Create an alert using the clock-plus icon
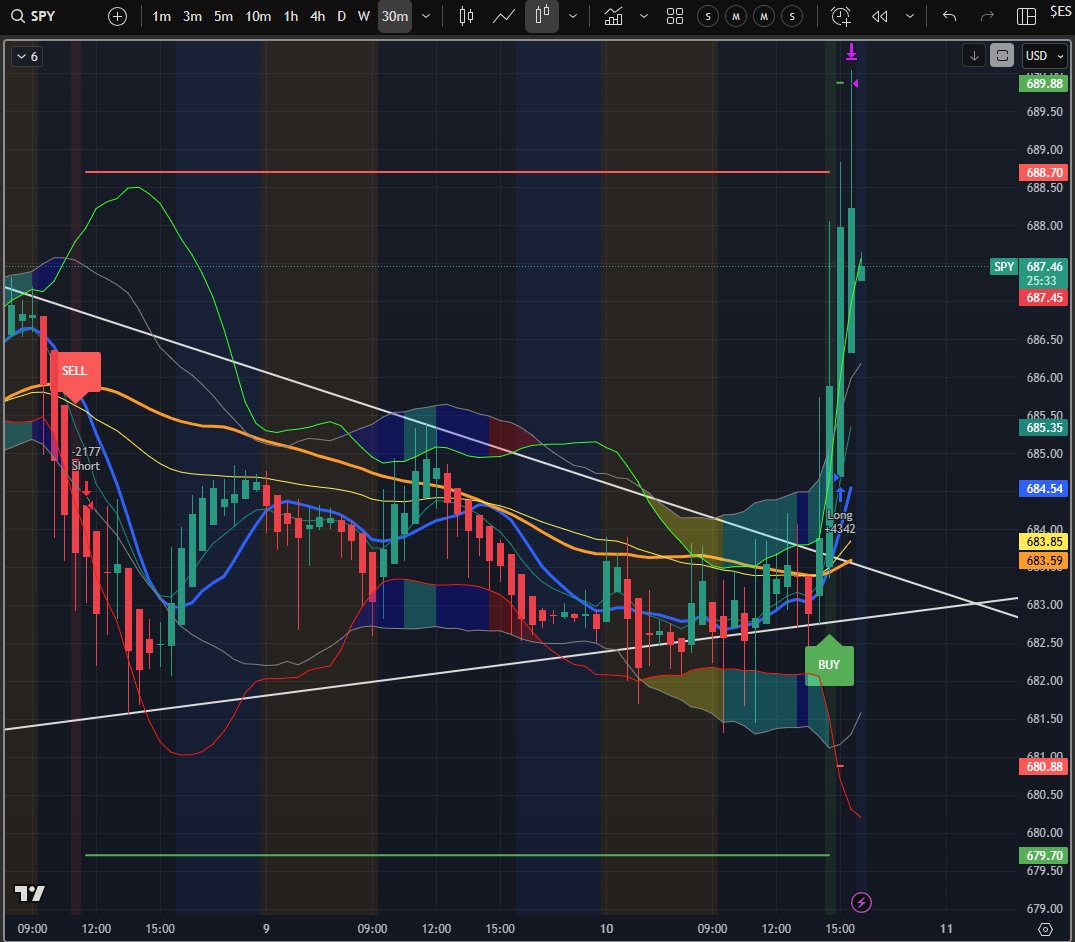 click(840, 16)
